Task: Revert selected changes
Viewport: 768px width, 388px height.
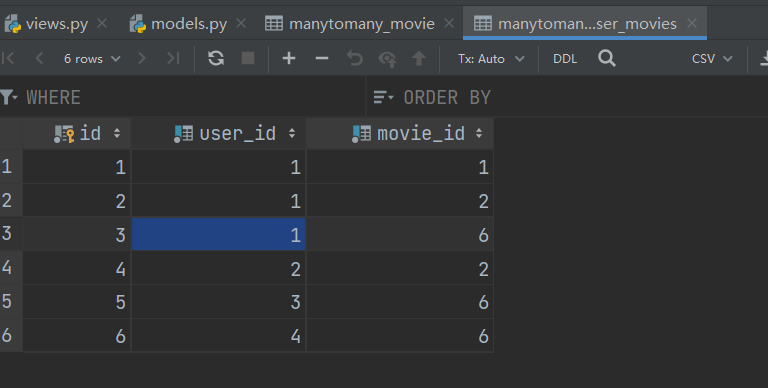Action: click(x=355, y=58)
